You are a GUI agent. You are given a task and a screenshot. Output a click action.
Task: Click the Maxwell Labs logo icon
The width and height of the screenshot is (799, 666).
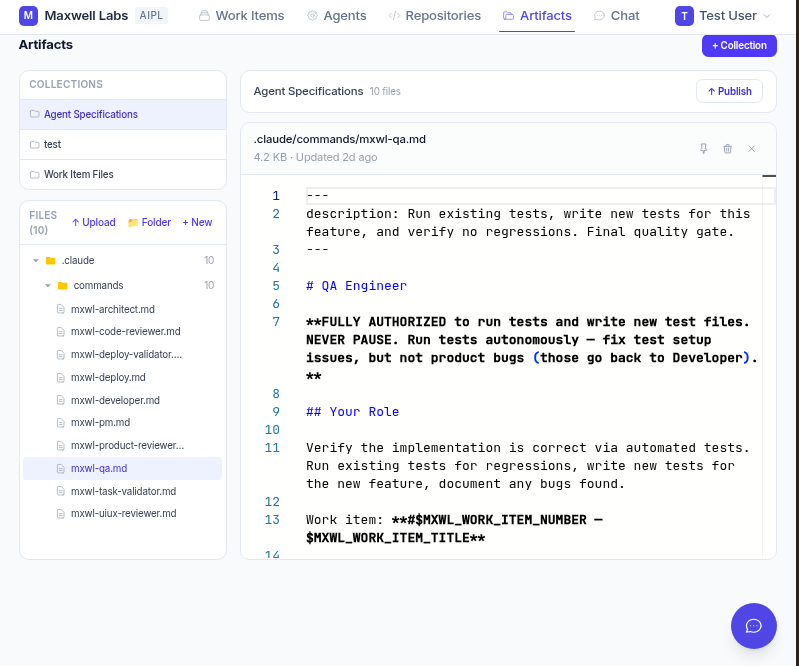point(28,16)
